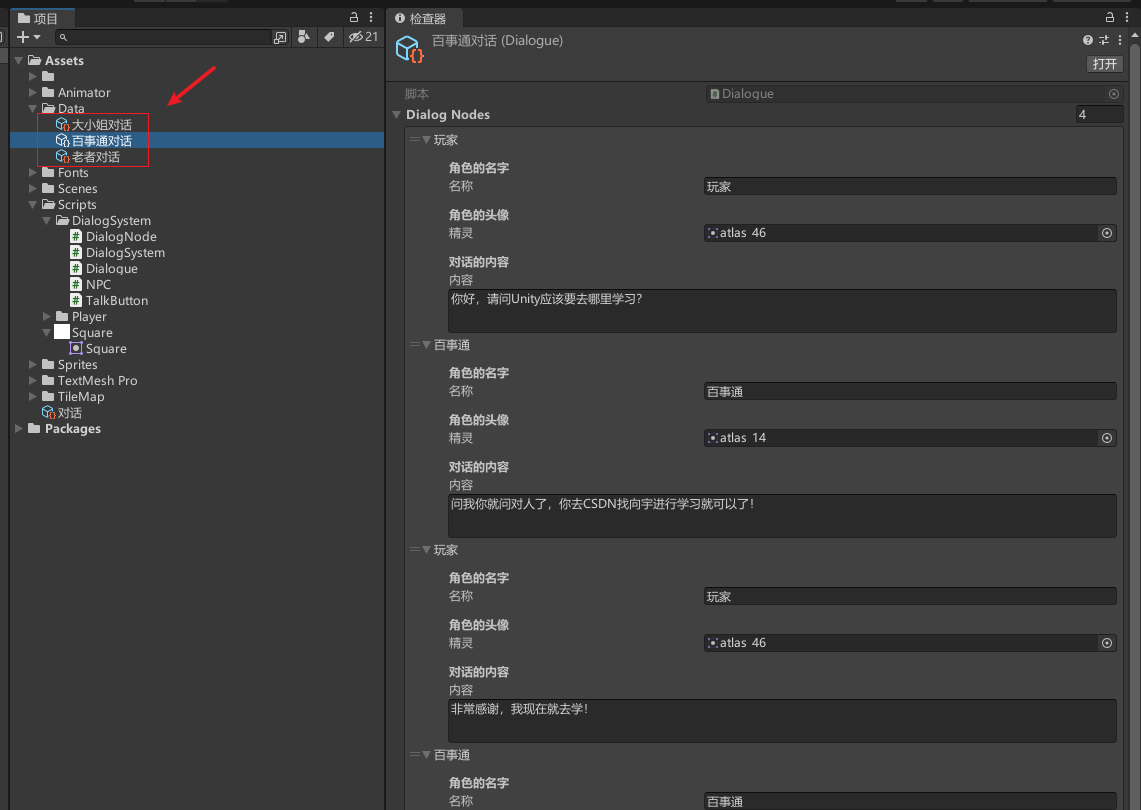Click the search by label tag icon
The height and width of the screenshot is (810, 1141).
tap(330, 36)
